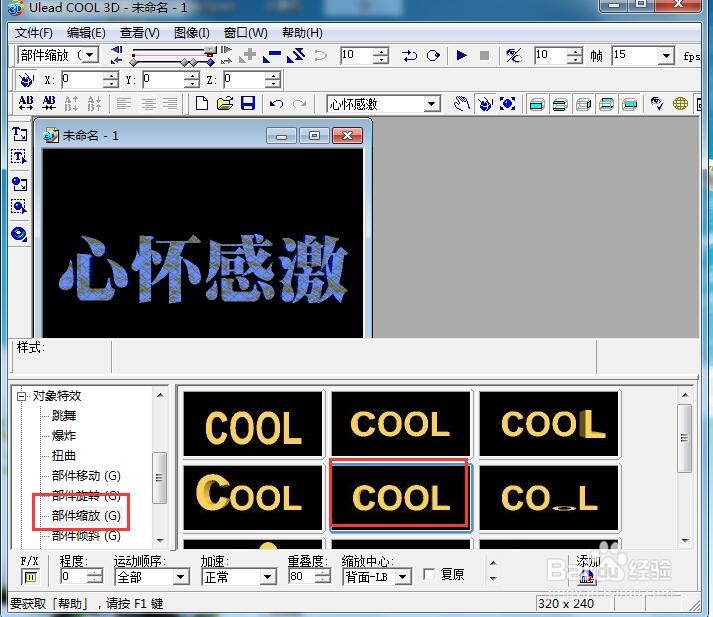Click the save floppy disk icon

[x=248, y=104]
